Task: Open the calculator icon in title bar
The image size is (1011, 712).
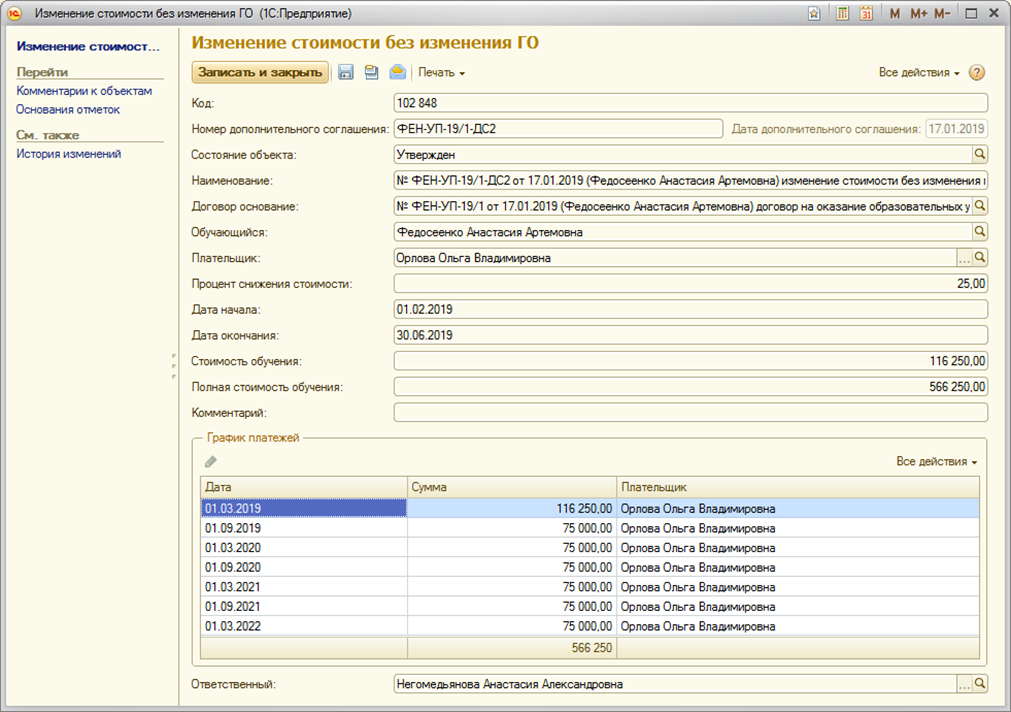Action: click(x=843, y=14)
